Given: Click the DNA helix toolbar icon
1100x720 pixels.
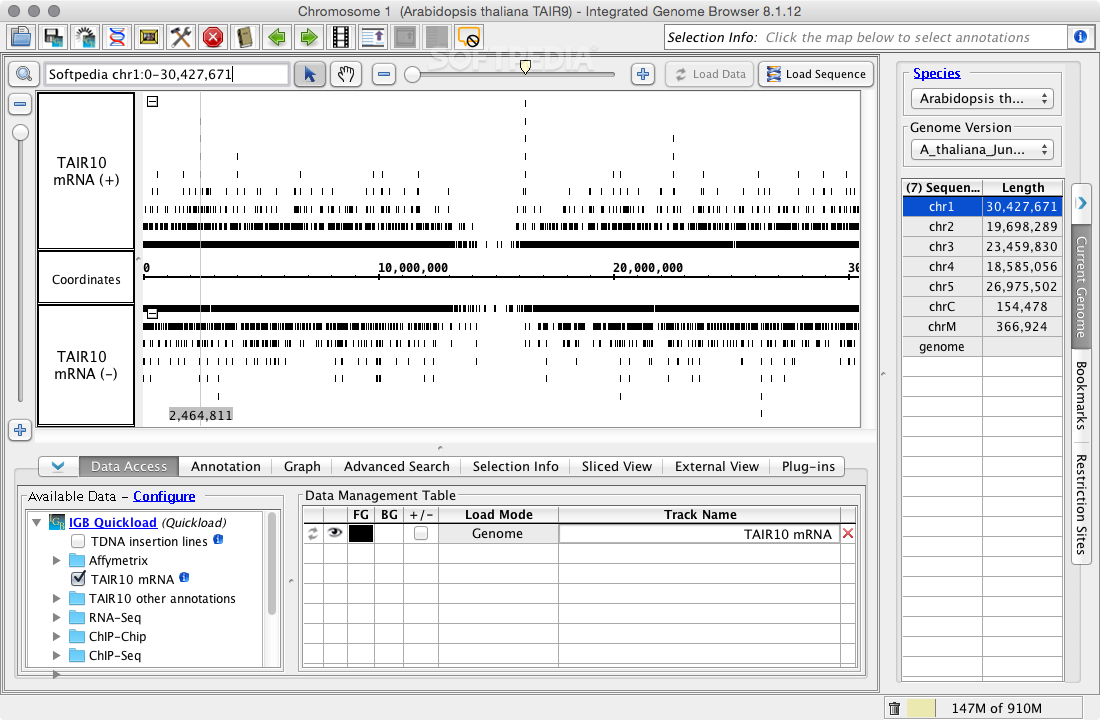Looking at the screenshot, I should tap(117, 38).
